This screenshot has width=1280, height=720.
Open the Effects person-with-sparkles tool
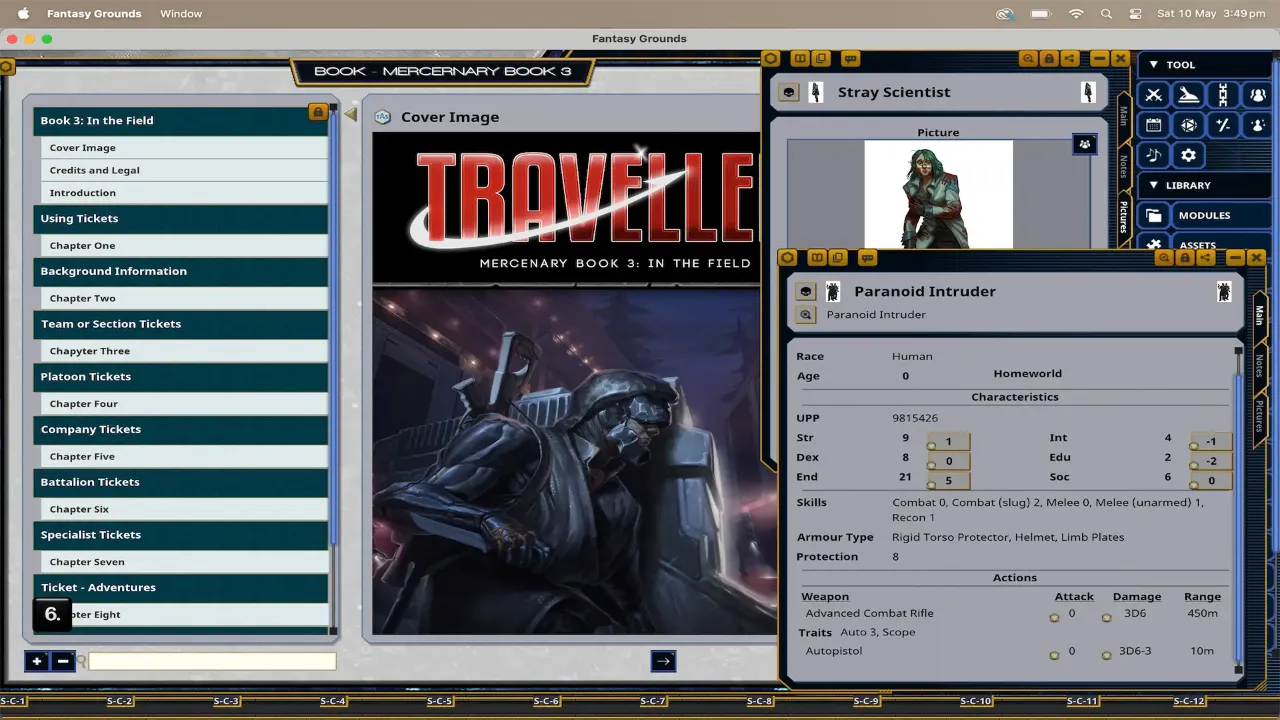[x=1256, y=125]
